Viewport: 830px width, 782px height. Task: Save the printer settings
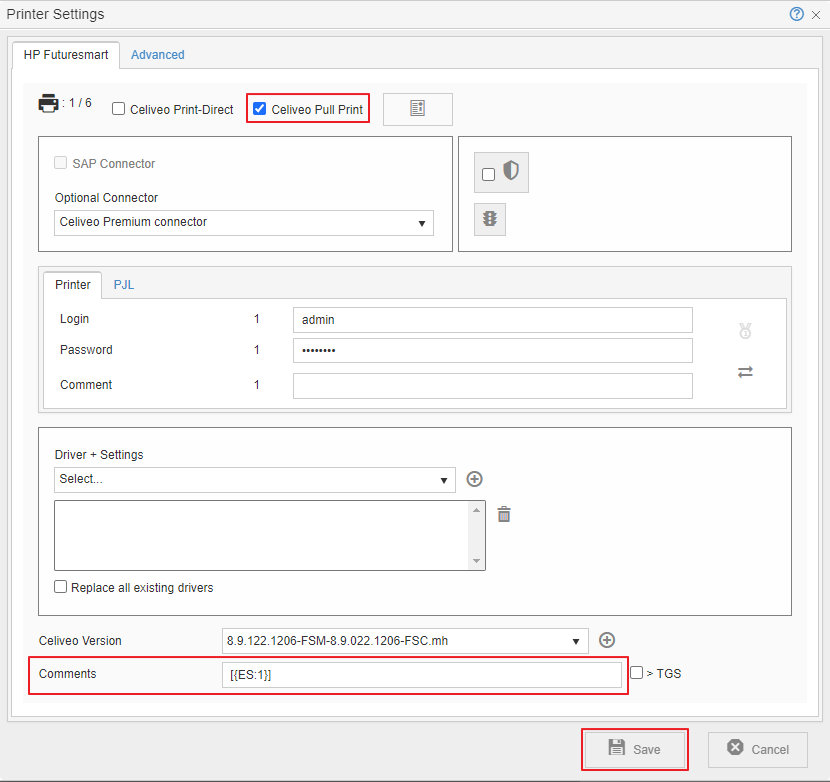coord(634,748)
